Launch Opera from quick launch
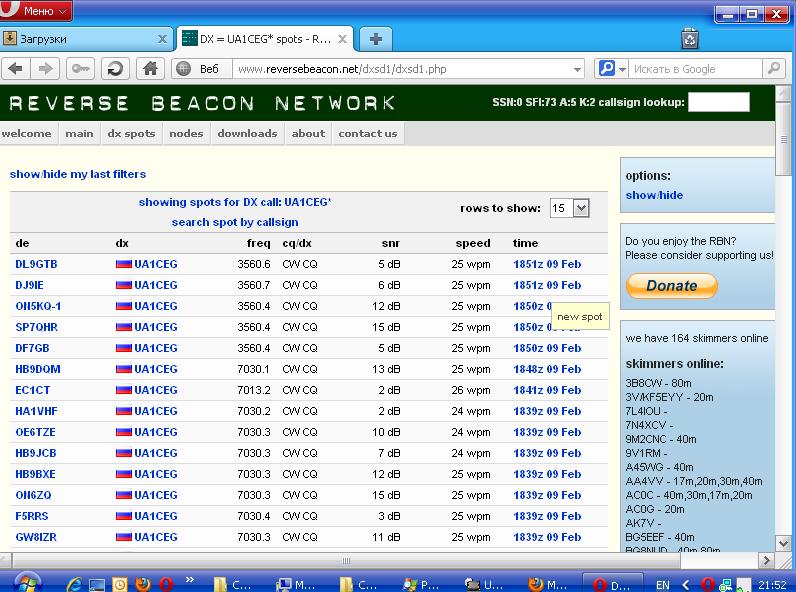 (166, 584)
